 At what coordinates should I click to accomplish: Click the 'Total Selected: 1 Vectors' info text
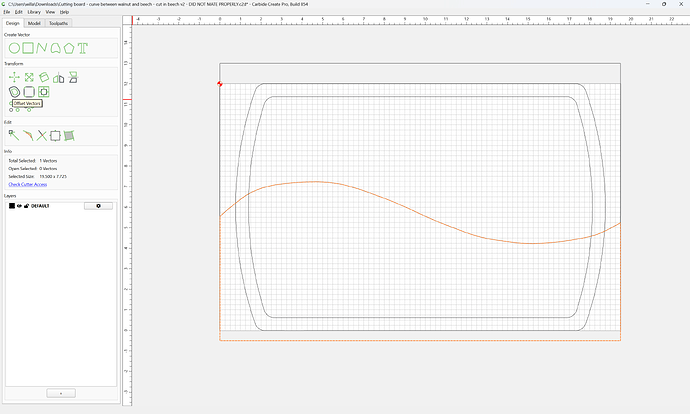(x=33, y=161)
